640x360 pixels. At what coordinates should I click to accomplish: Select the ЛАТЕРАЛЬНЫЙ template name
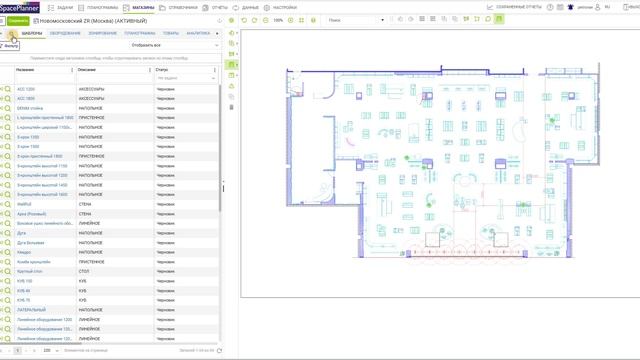31,310
